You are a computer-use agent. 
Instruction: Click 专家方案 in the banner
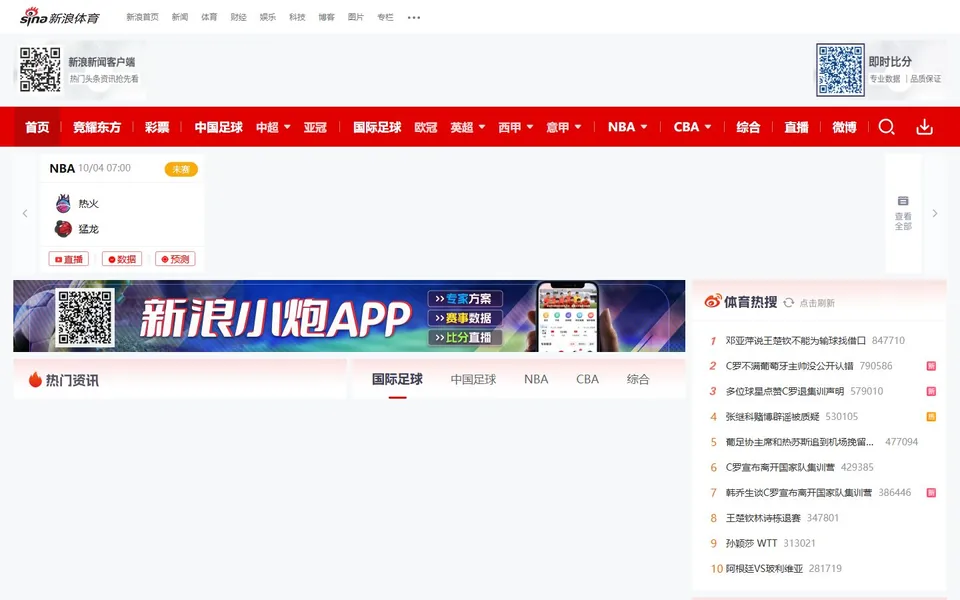tap(465, 299)
